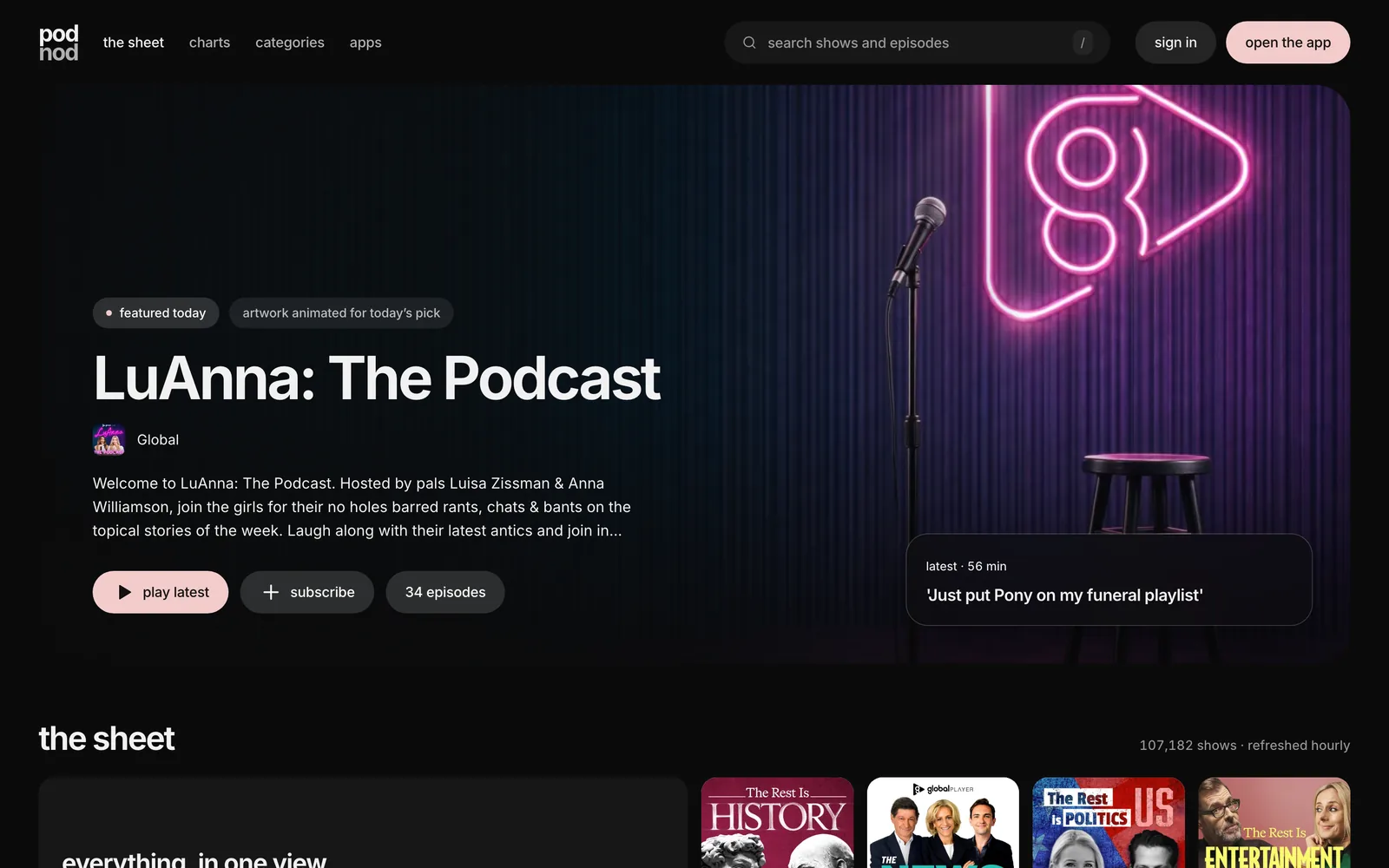Click the sign in button

1175,43
